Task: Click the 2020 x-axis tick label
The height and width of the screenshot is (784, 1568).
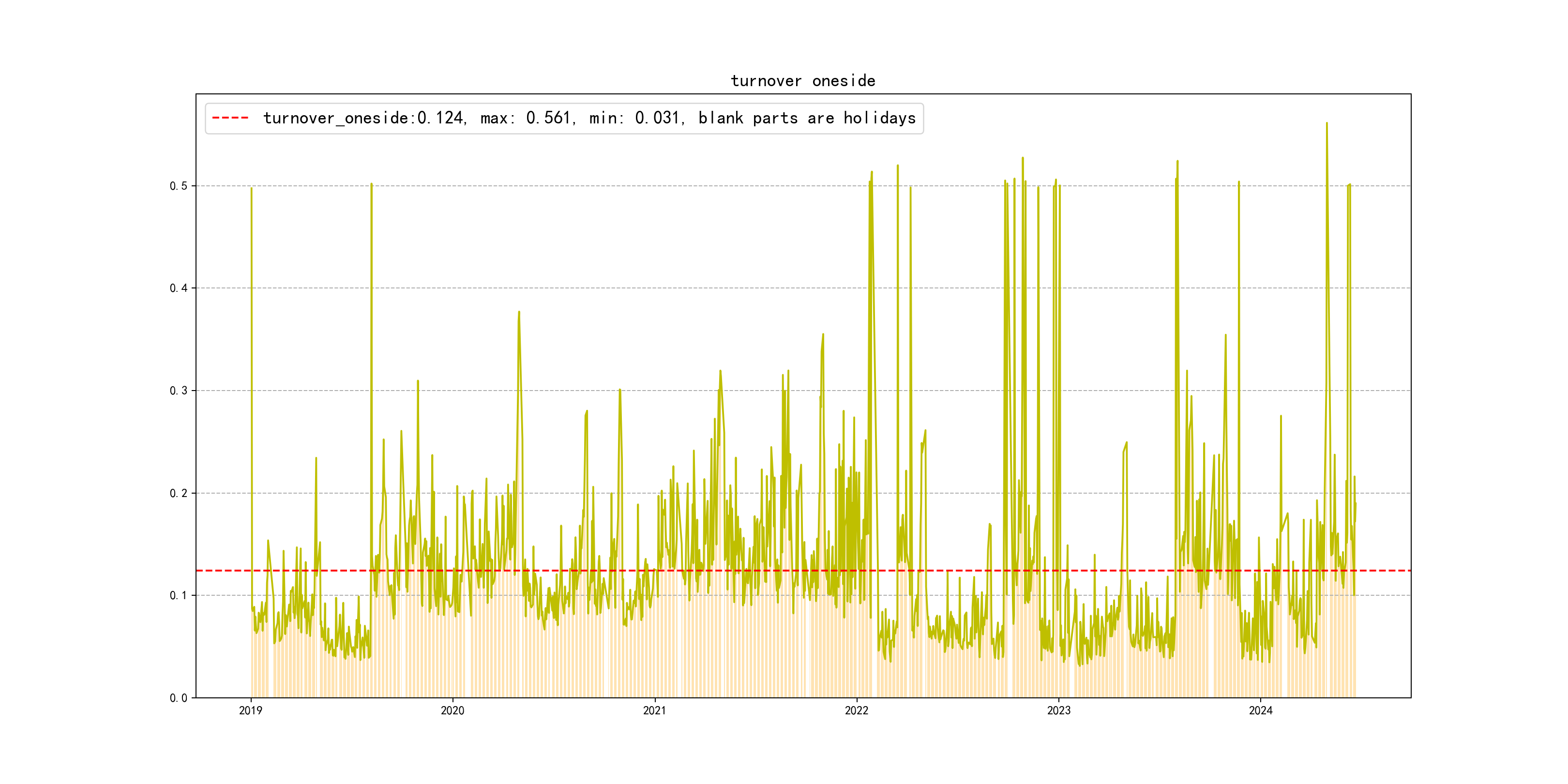Action: [452, 710]
